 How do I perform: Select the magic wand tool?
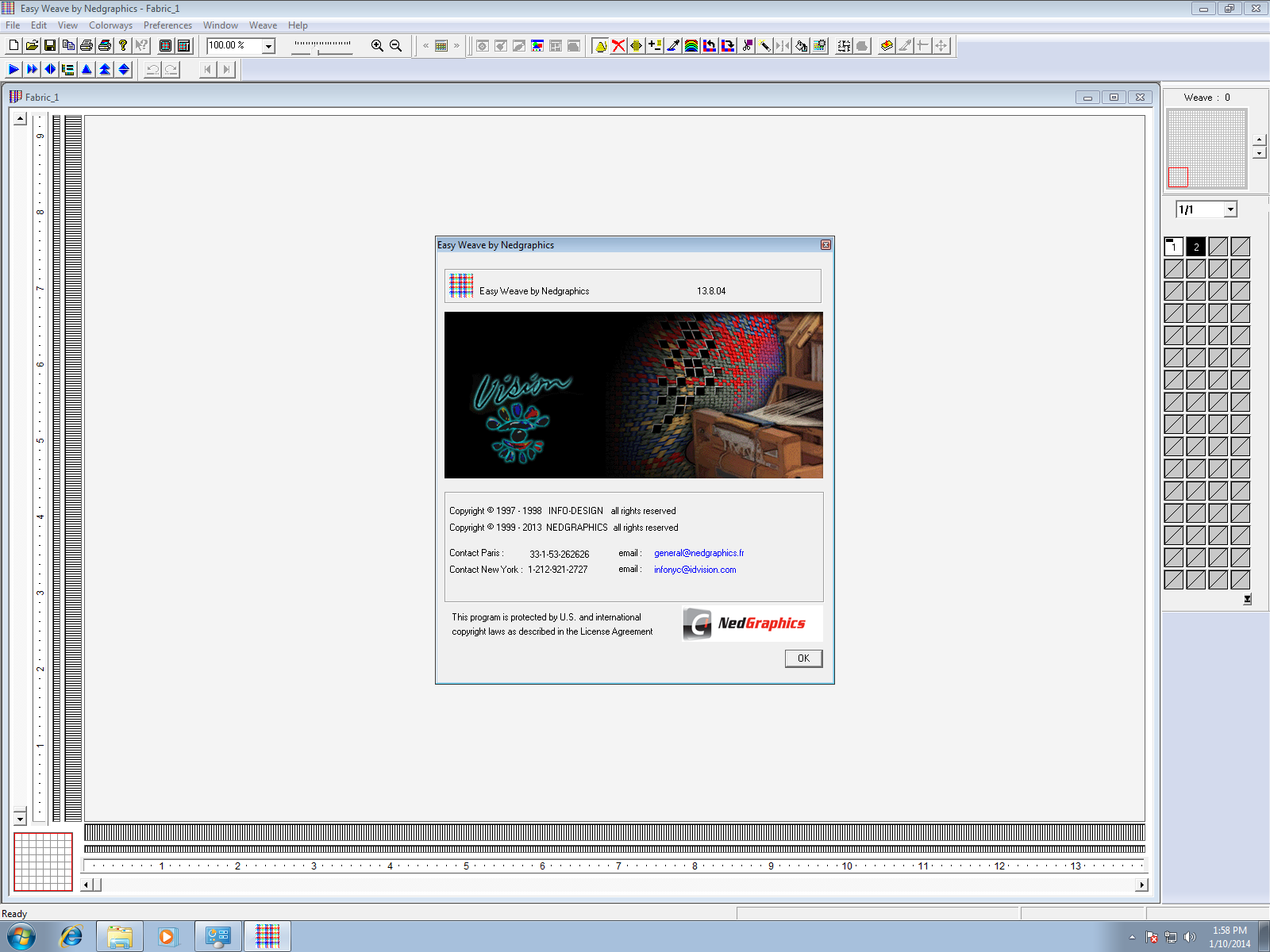(x=764, y=45)
